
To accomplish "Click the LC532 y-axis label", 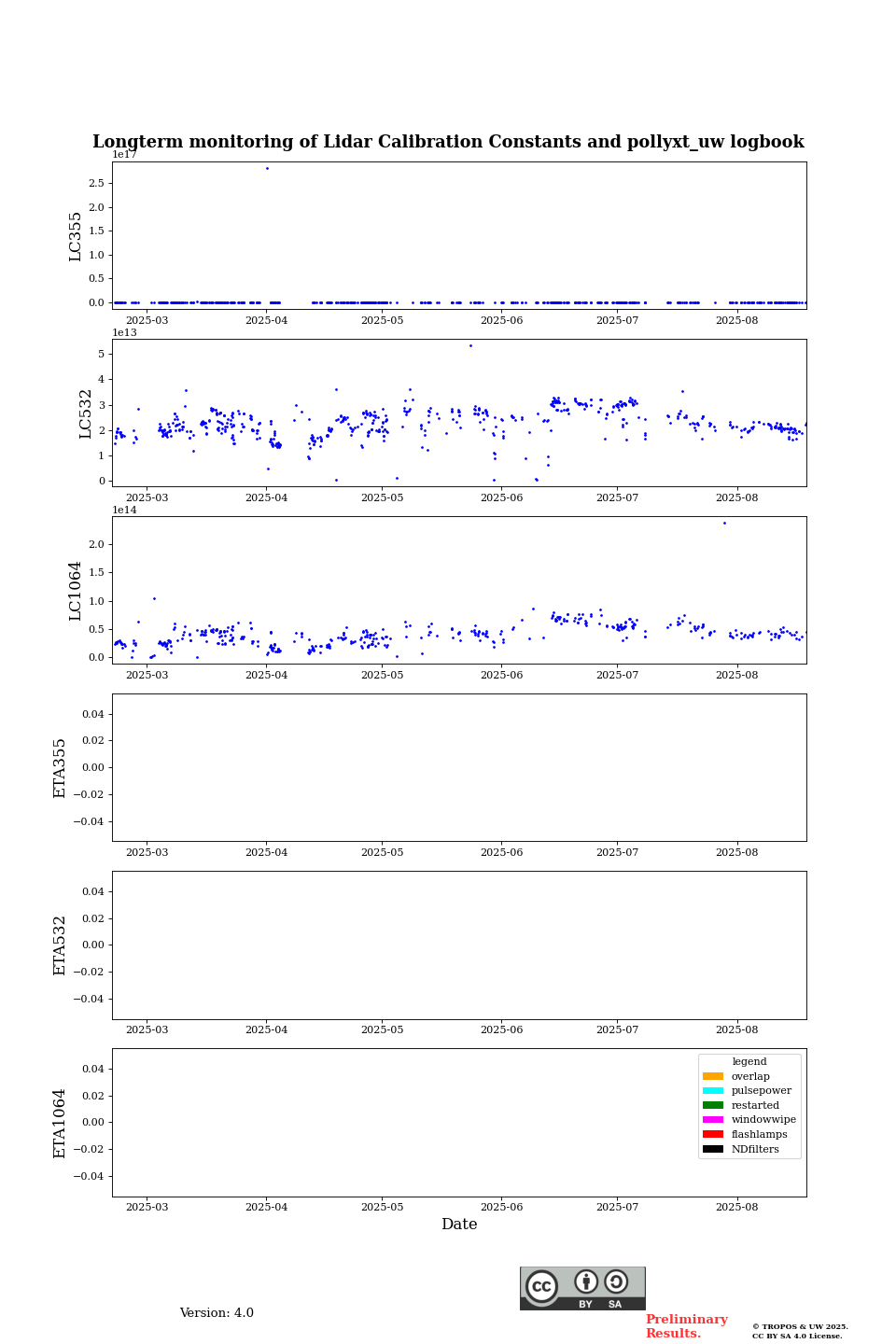I will [x=86, y=413].
